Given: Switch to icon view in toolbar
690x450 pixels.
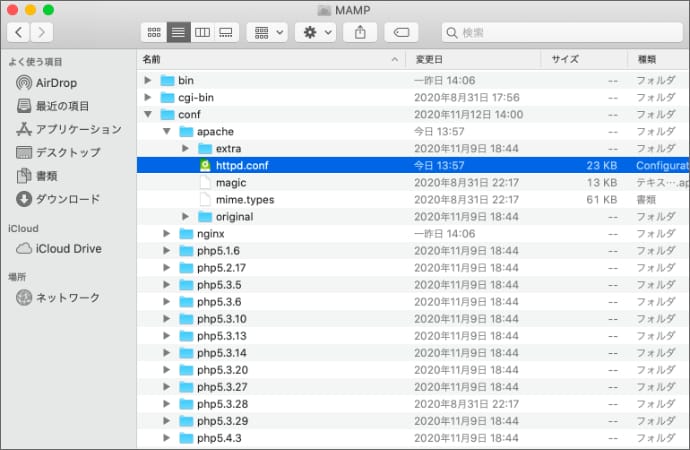Looking at the screenshot, I should [x=153, y=32].
